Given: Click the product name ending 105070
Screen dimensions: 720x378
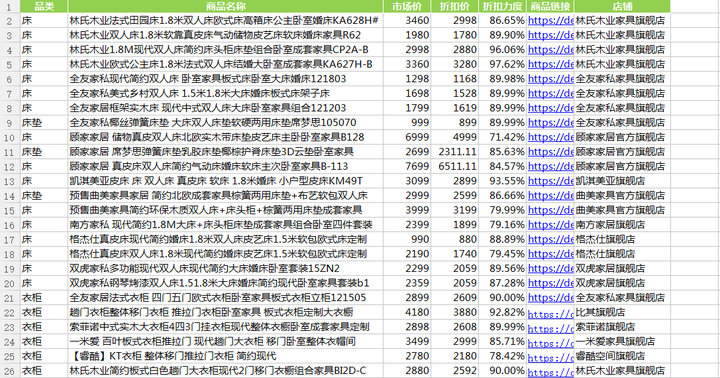Looking at the screenshot, I should (213, 123).
